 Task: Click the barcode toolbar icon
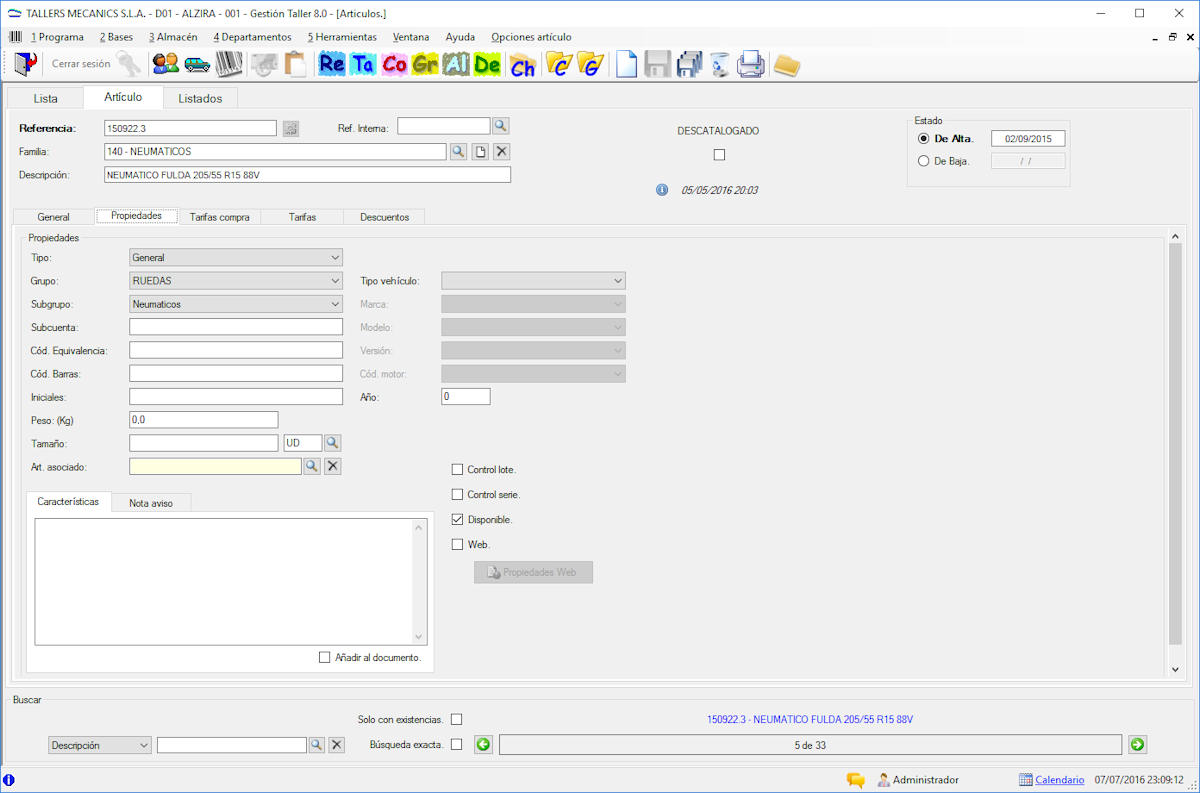click(229, 64)
